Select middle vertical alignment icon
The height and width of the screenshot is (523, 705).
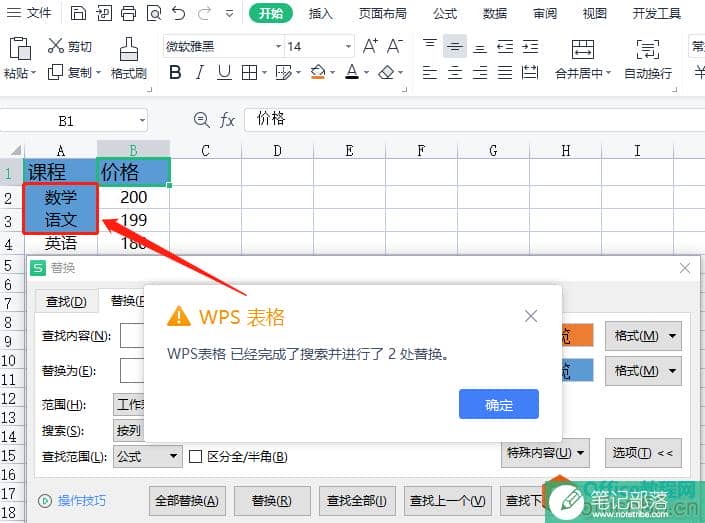pos(455,46)
